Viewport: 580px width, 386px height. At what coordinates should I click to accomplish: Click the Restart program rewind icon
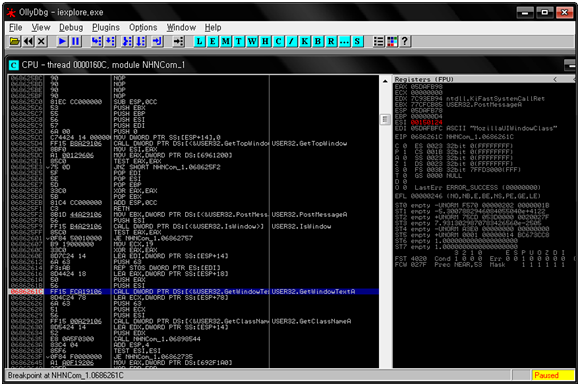point(28,41)
